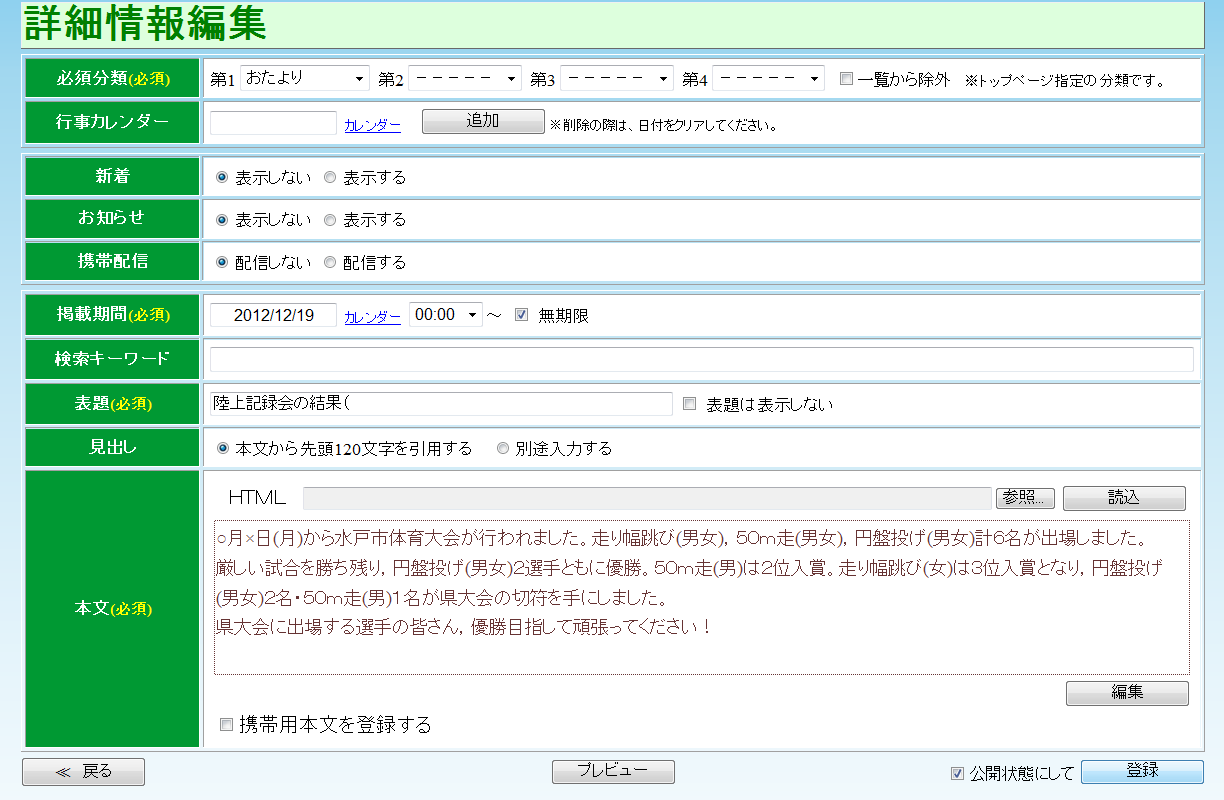Click the 表題 field with 陸上記録会の結果
Image resolution: width=1224 pixels, height=800 pixels.
click(441, 403)
